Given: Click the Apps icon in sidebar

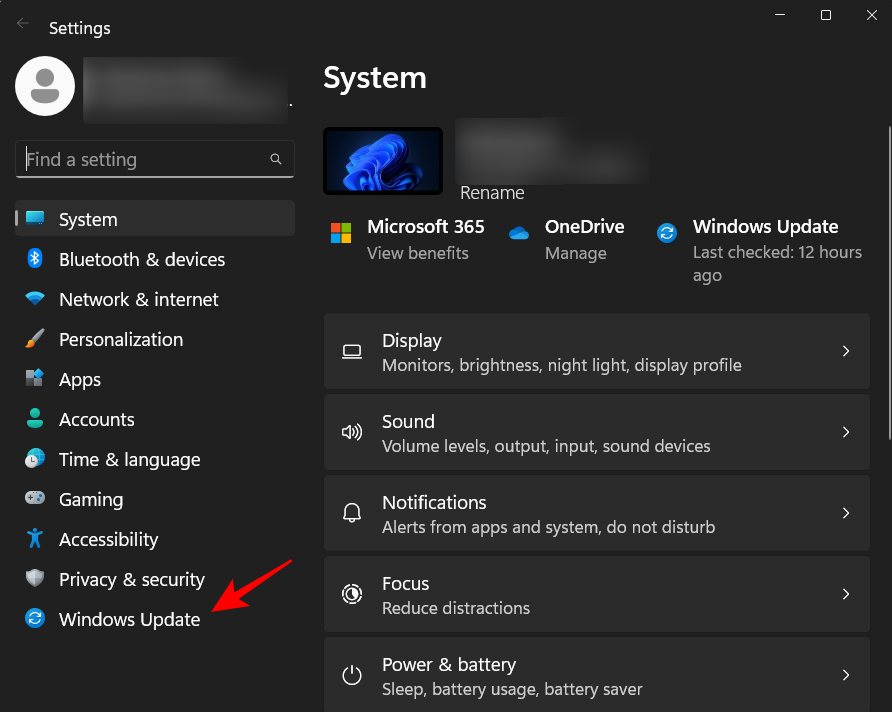Looking at the screenshot, I should pyautogui.click(x=35, y=378).
